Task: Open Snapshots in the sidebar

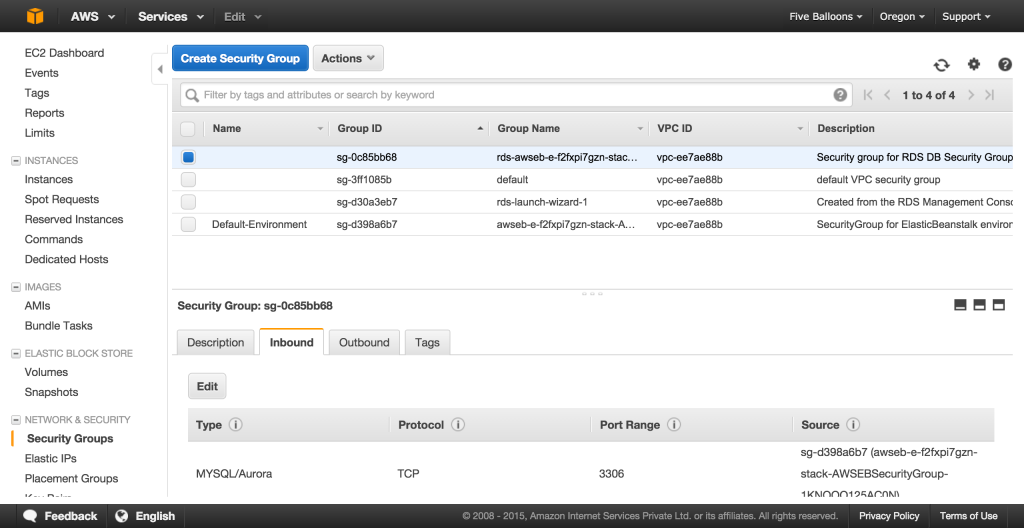Action: [51, 392]
